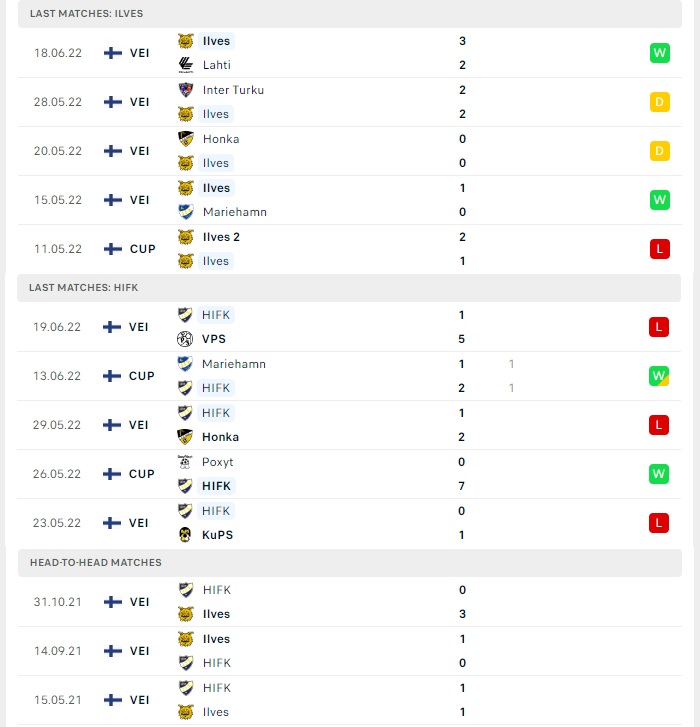Click the Poxyt club logo
700x727 pixels.
pyautogui.click(x=185, y=462)
